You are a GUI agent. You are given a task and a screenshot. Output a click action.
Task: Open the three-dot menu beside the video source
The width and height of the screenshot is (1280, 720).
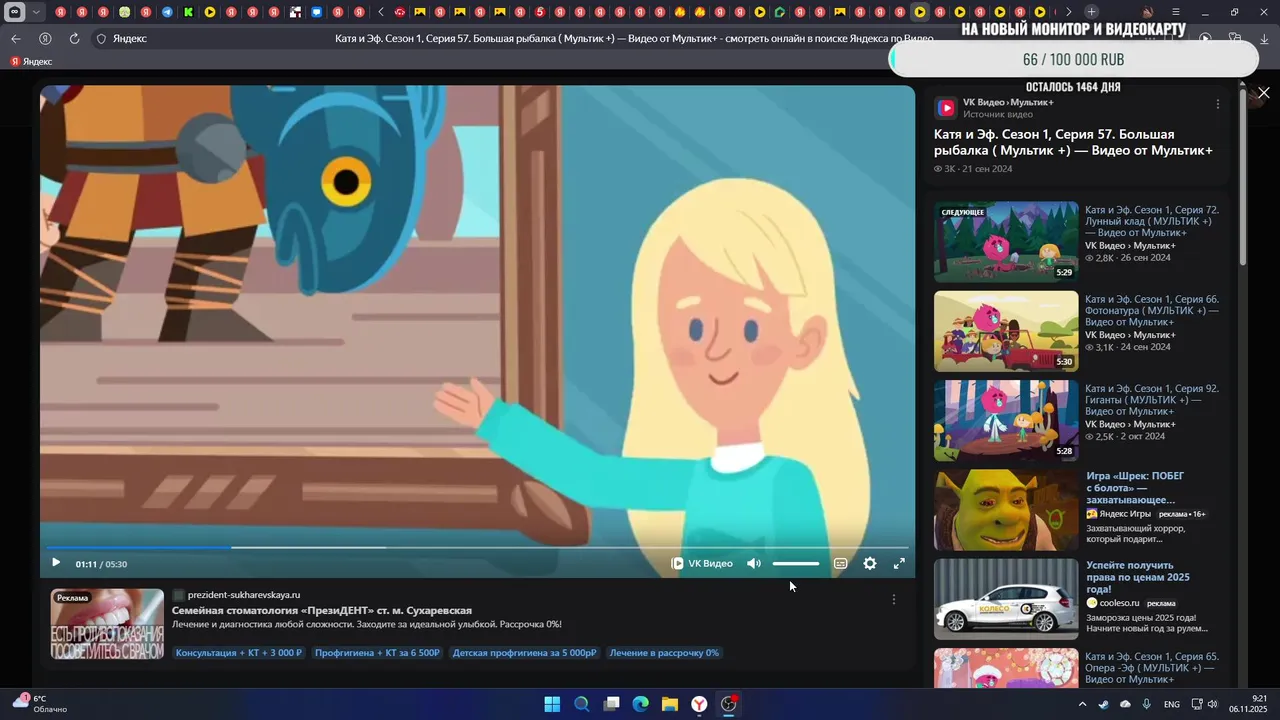point(1217,104)
